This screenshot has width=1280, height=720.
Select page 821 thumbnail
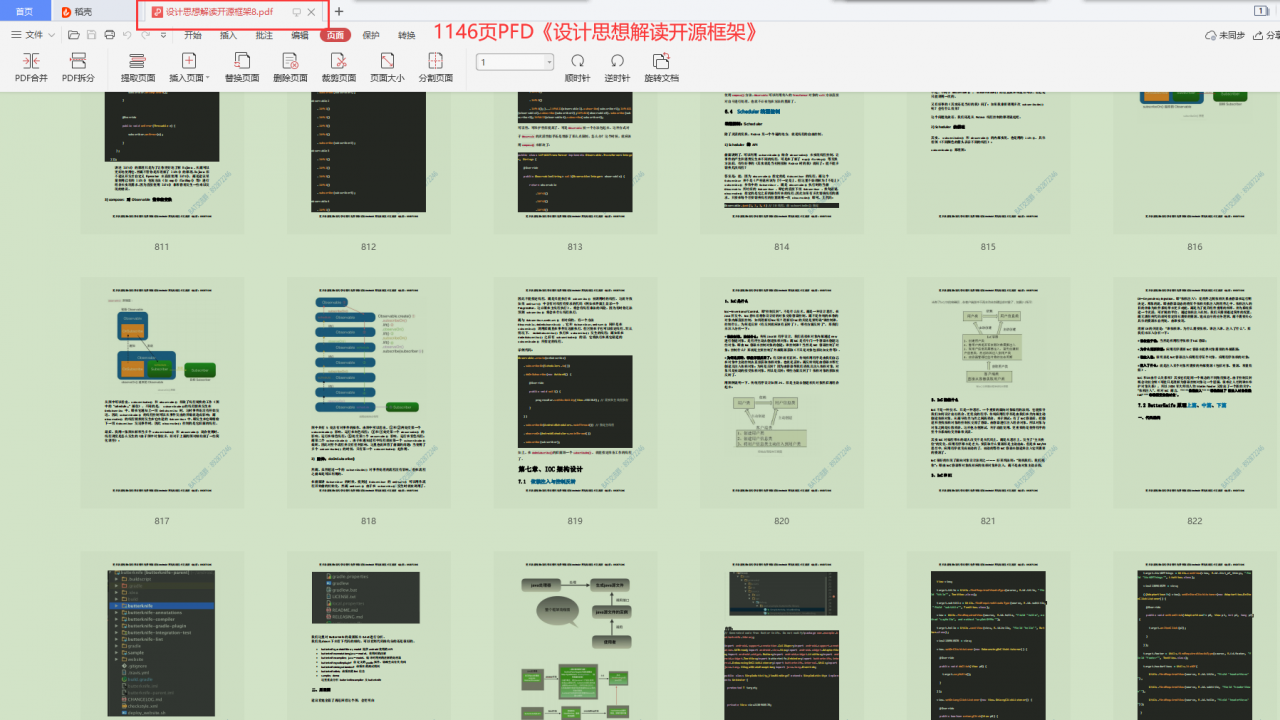[988, 393]
